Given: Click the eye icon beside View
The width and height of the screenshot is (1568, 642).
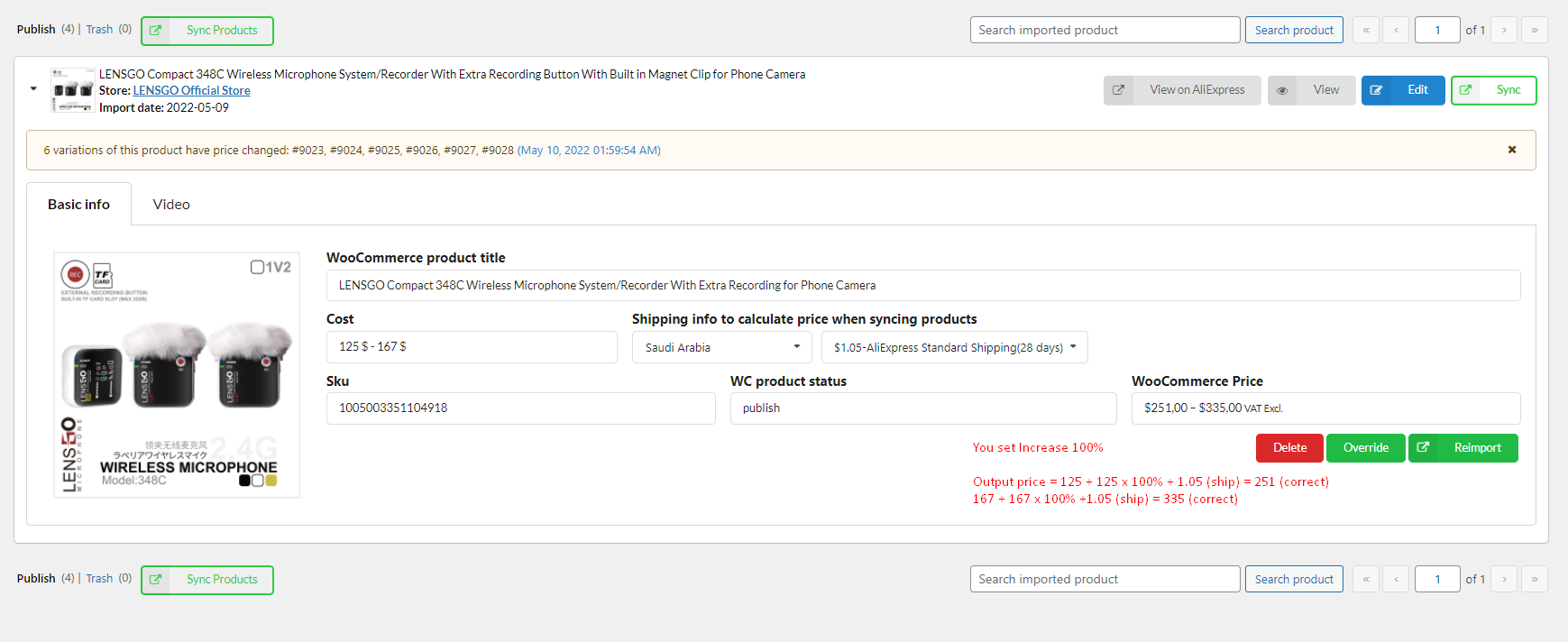Looking at the screenshot, I should pyautogui.click(x=1282, y=90).
